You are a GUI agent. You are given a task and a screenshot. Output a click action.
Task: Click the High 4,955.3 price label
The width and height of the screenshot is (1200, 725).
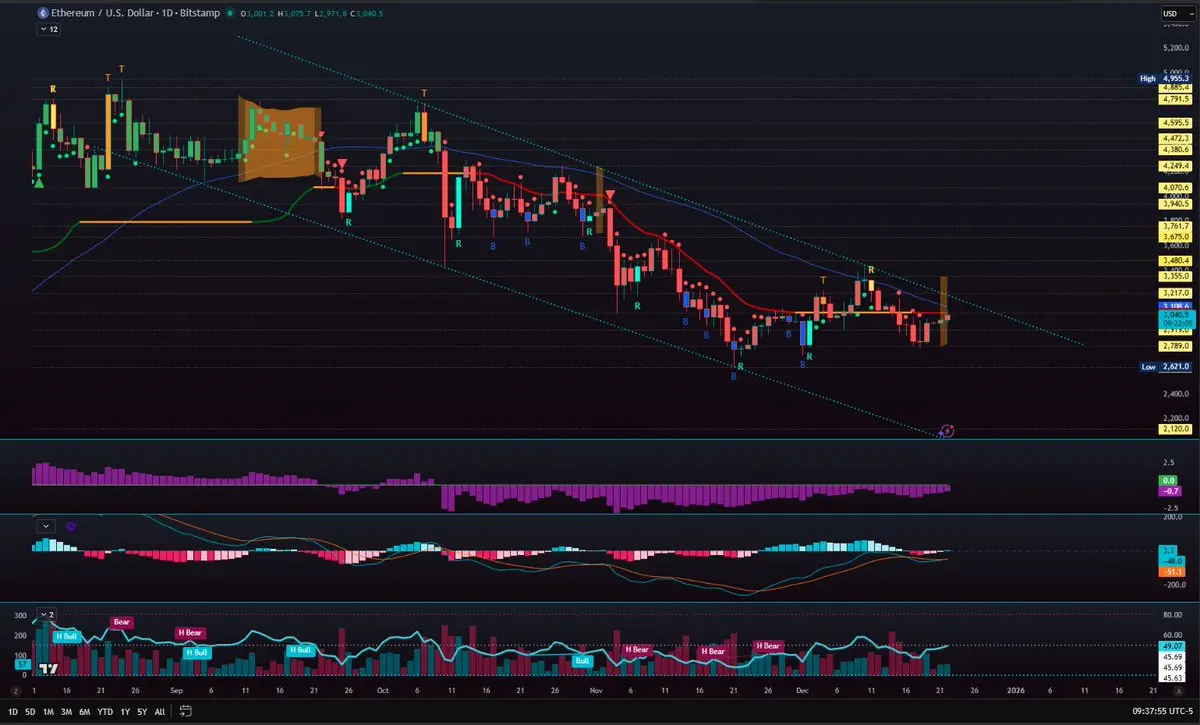pyautogui.click(x=1165, y=78)
